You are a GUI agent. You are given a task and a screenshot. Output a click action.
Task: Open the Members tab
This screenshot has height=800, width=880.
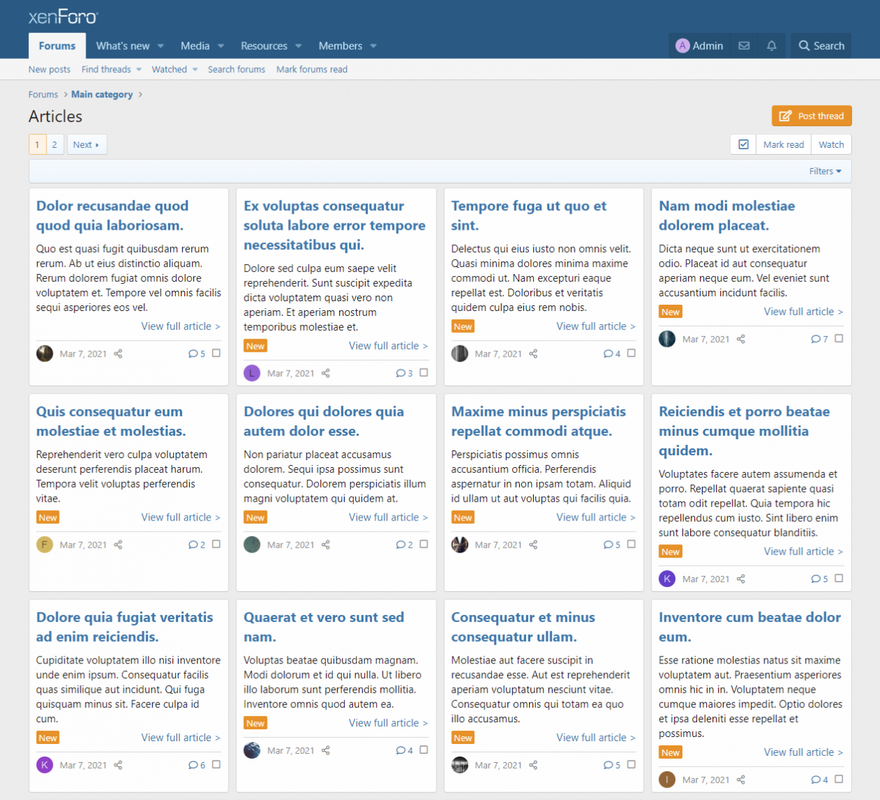click(x=340, y=46)
